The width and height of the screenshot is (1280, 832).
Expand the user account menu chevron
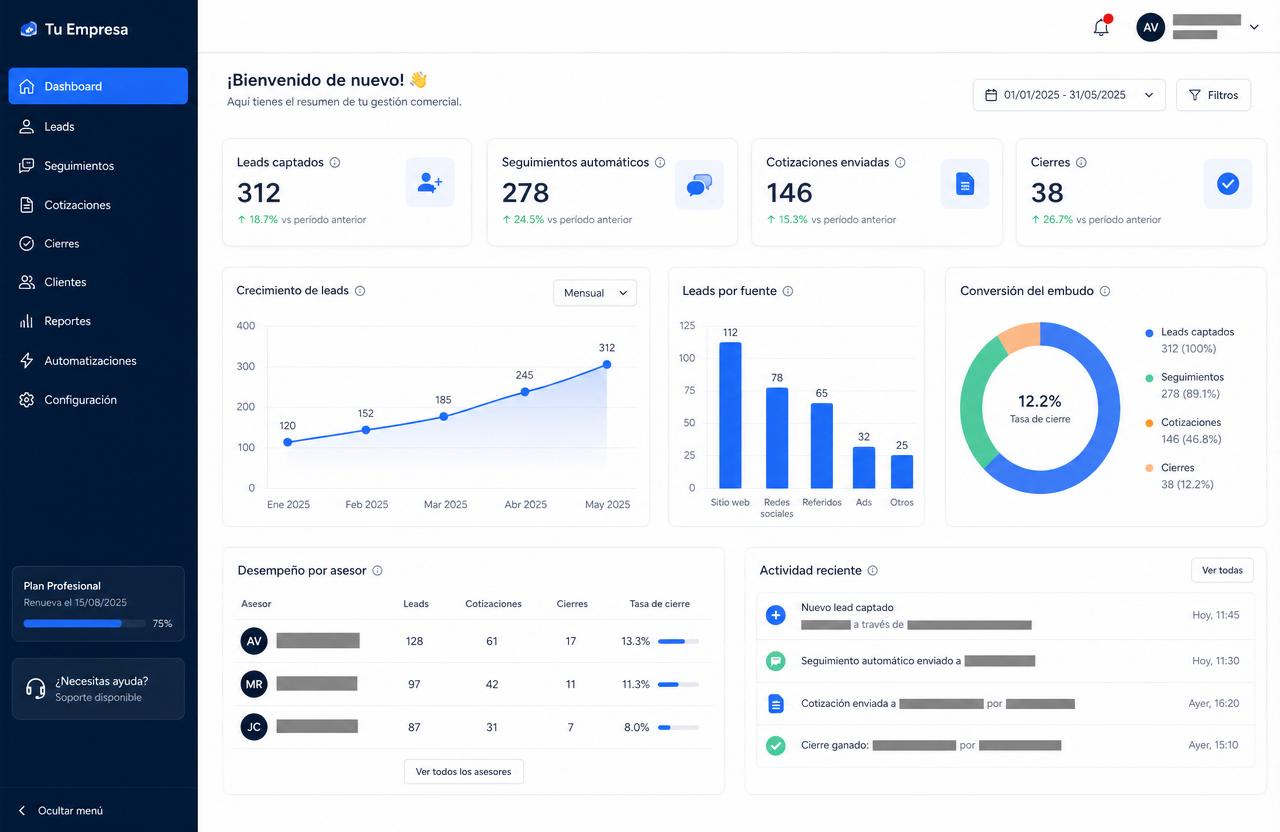(1254, 27)
